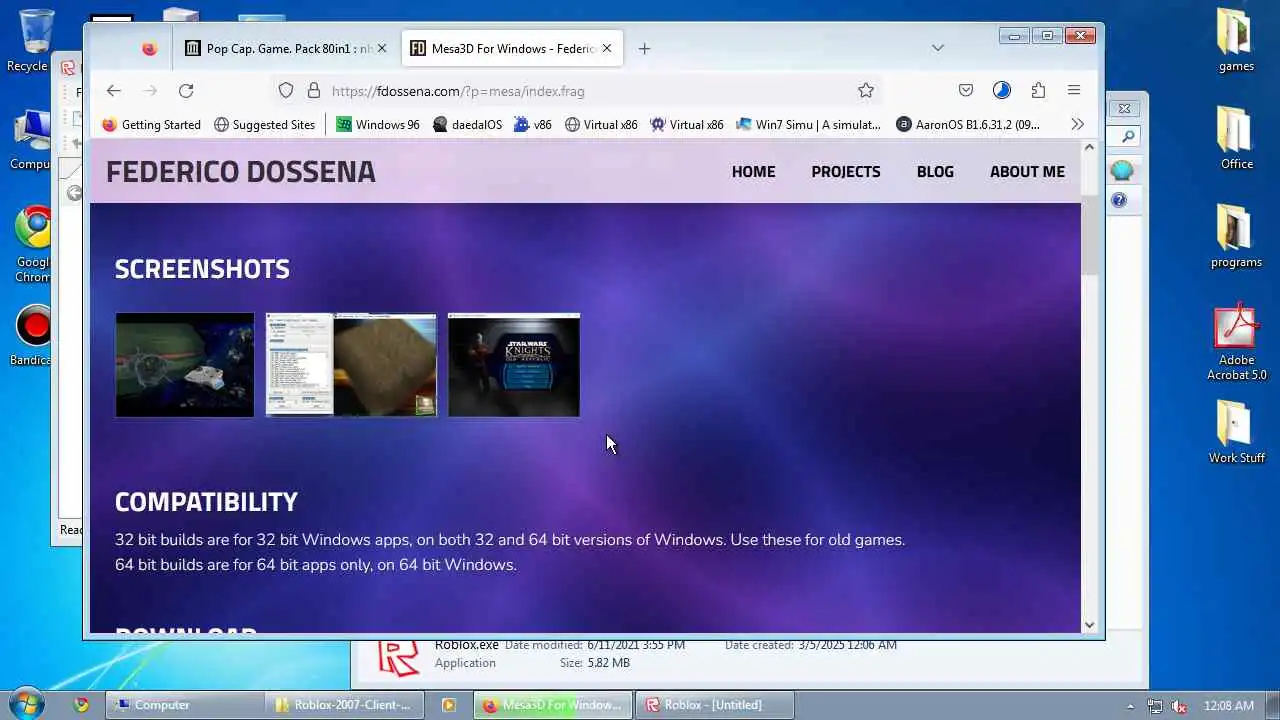Click the page scrollbar up arrow
Image resolution: width=1280 pixels, height=720 pixels.
tap(1090, 147)
